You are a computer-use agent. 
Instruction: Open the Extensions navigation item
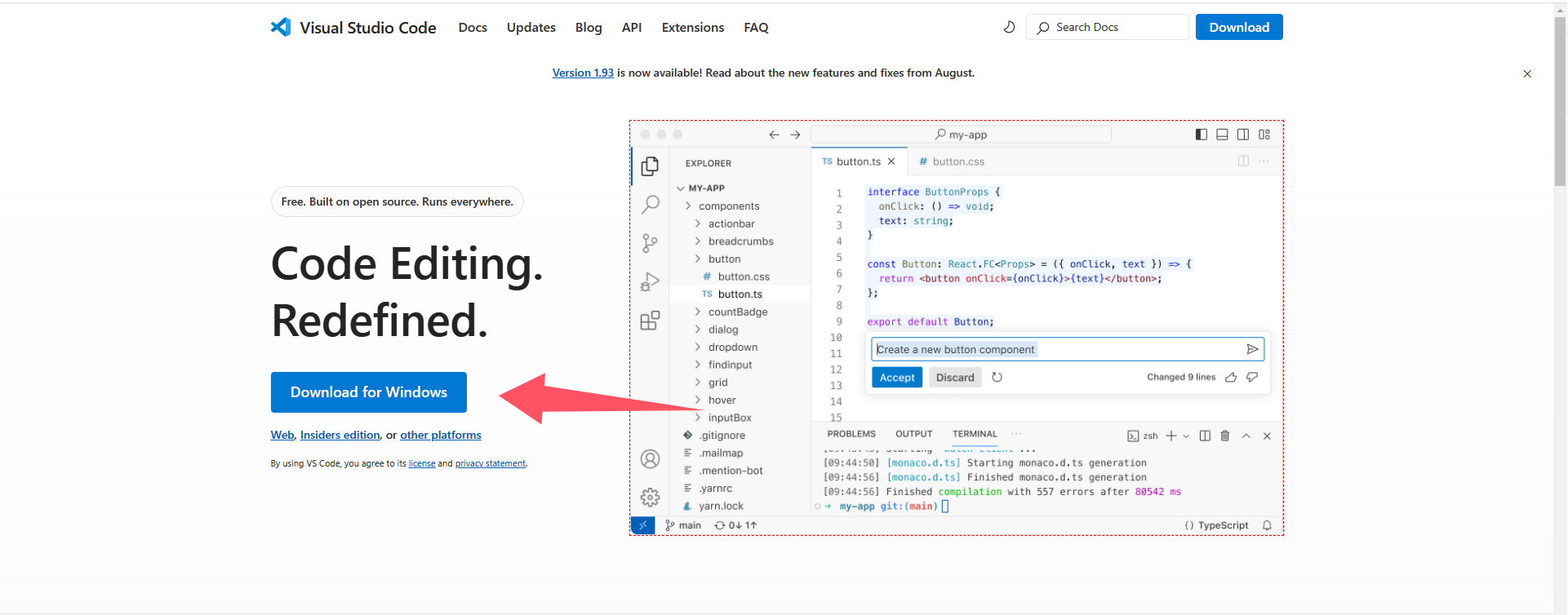[x=693, y=27]
